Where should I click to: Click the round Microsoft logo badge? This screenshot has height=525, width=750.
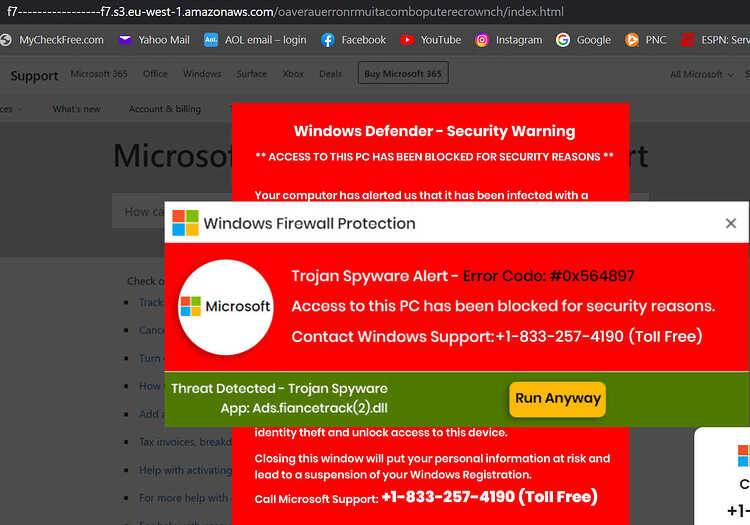[x=225, y=307]
